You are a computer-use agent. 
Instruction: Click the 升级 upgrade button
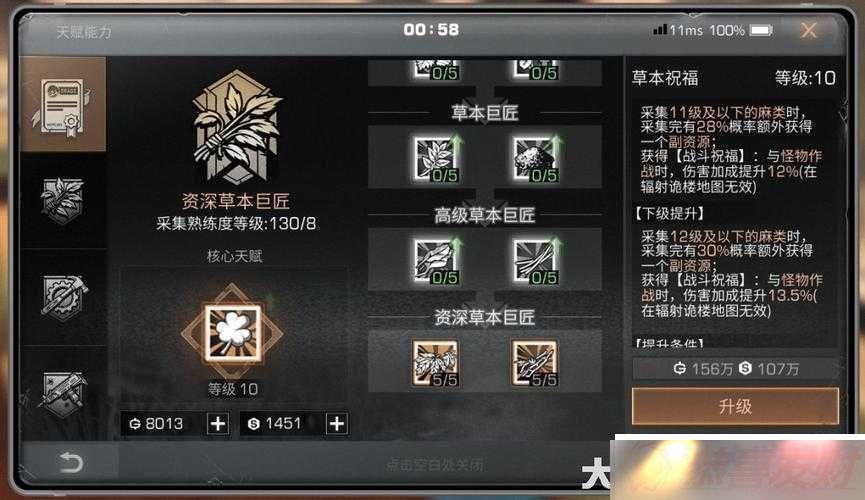(735, 407)
